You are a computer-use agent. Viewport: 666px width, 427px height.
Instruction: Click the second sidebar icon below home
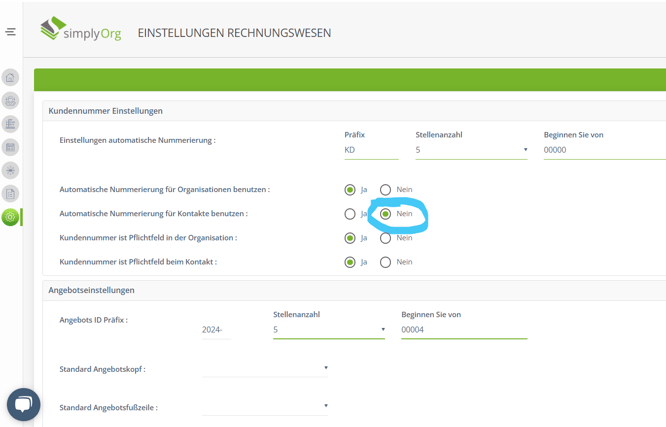[11, 100]
